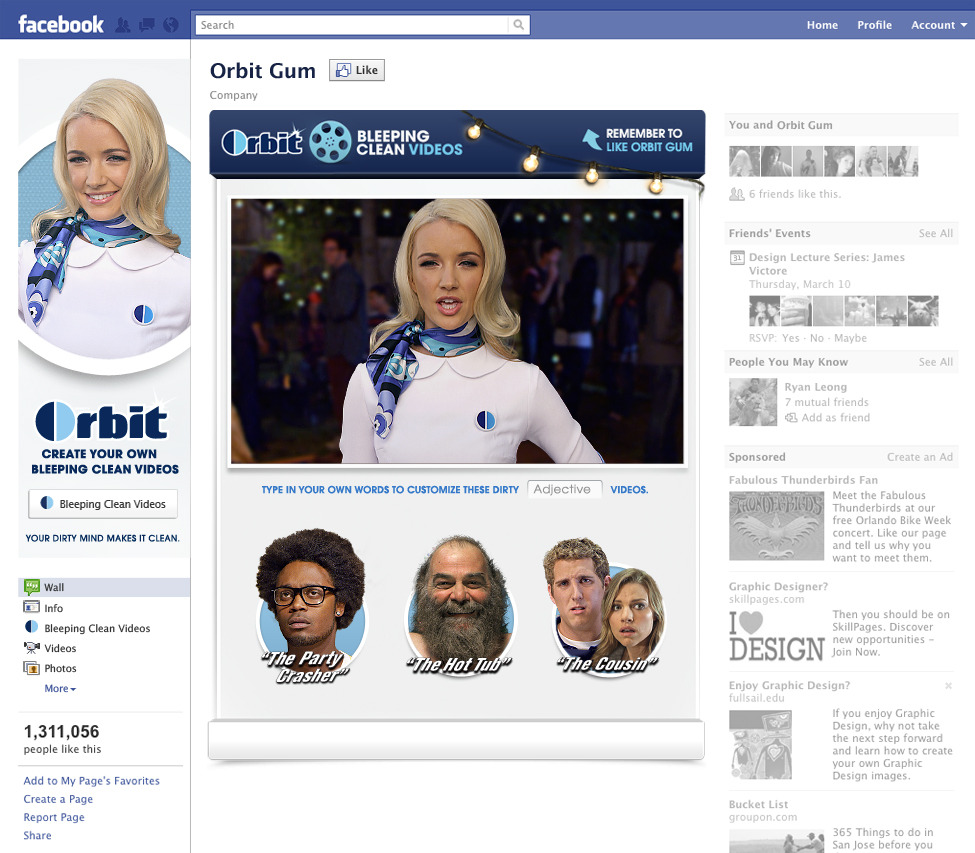Play the main Orbit girl video

[x=457, y=331]
